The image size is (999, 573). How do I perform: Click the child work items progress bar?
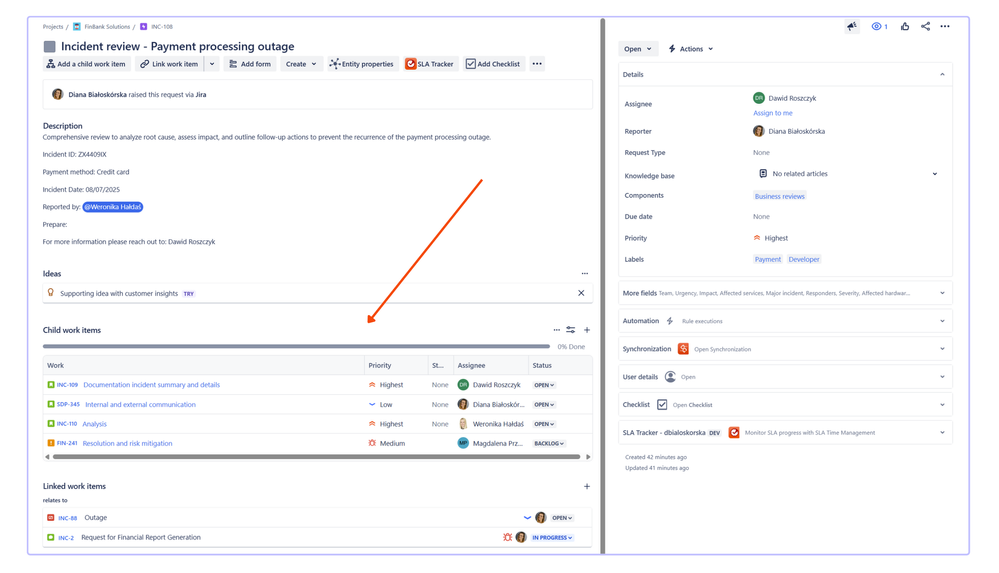click(296, 347)
